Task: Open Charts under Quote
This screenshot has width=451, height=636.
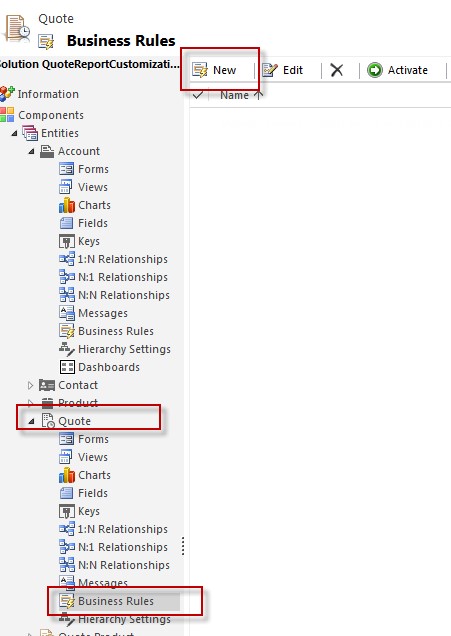Action: point(85,475)
